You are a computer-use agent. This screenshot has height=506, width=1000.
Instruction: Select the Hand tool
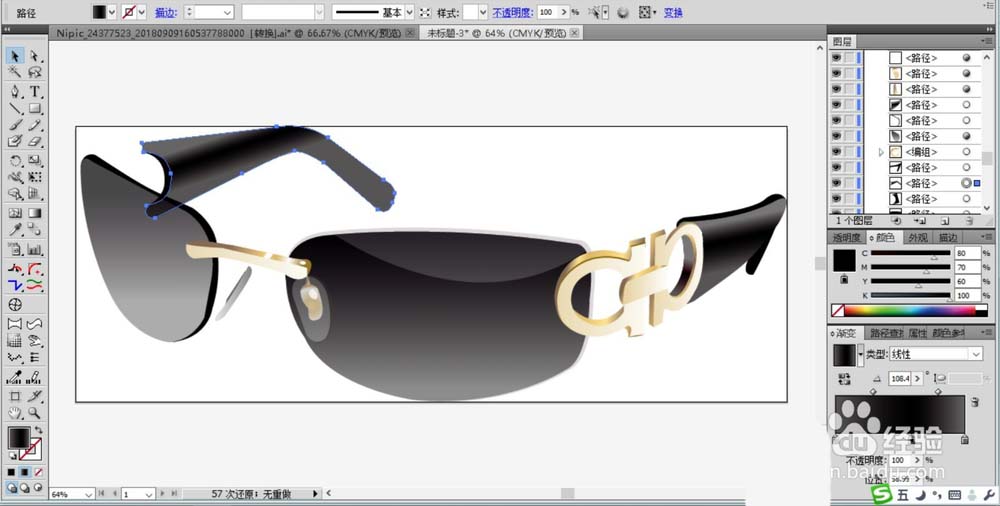(15, 413)
